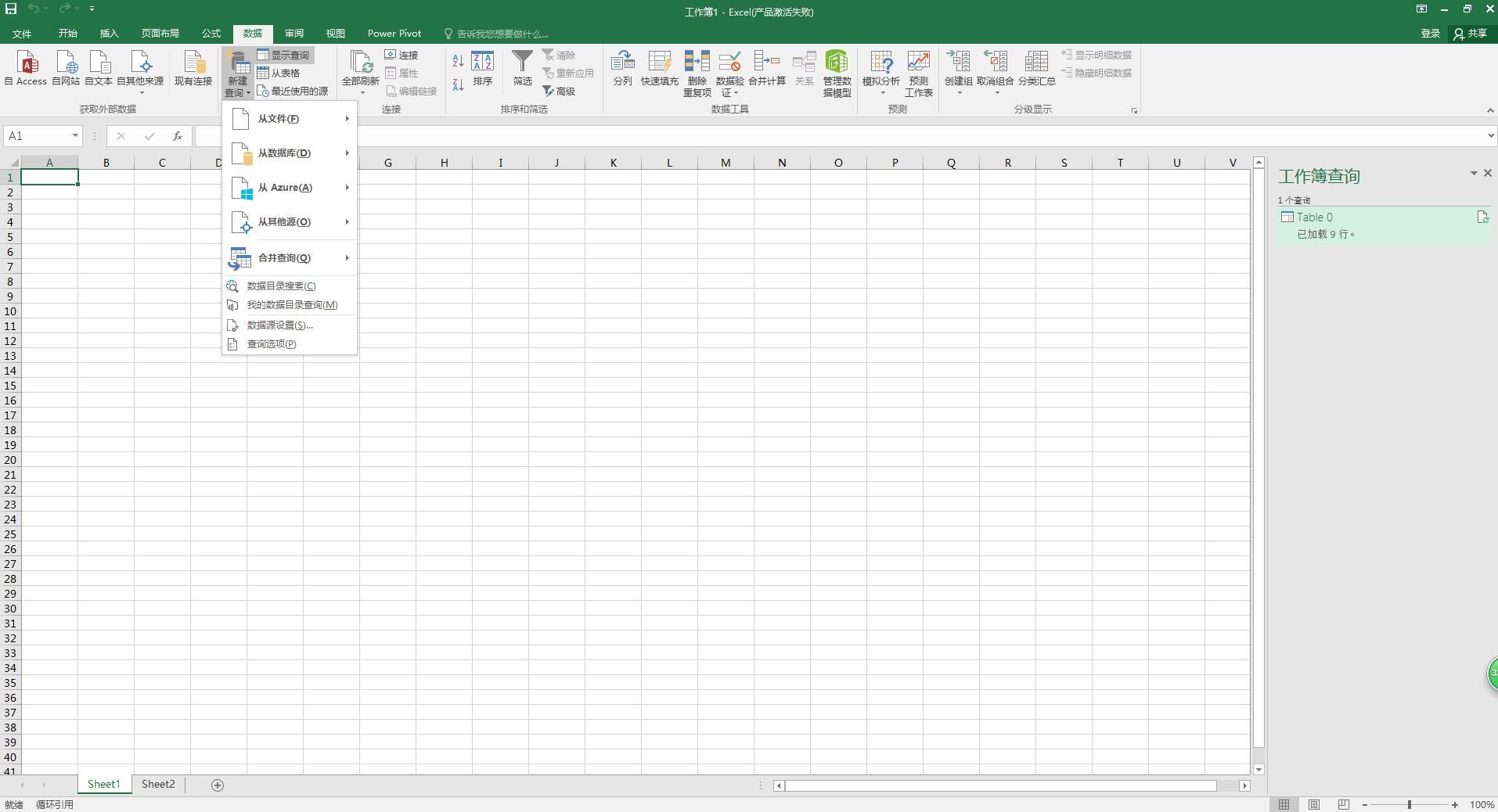
Task: Open the 新建查询 dropdown button
Action: (x=237, y=74)
